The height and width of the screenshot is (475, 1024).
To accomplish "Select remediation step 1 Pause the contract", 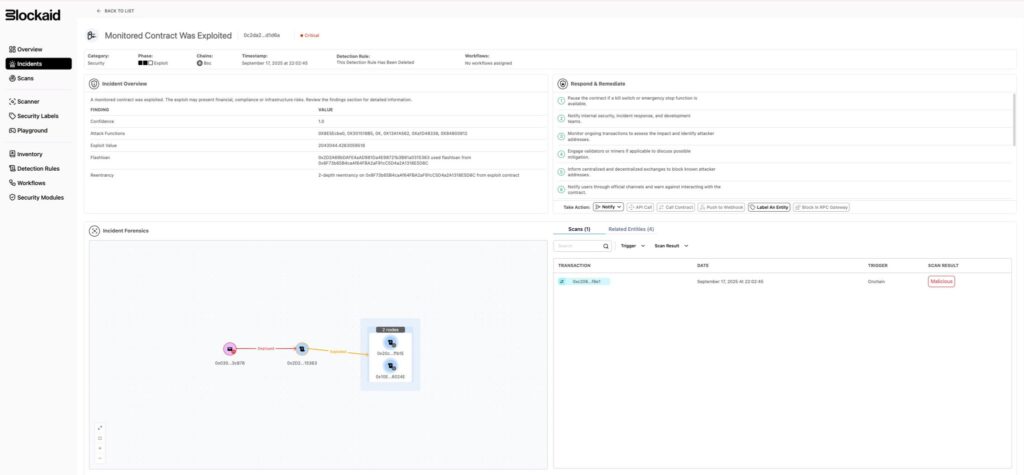I will click(x=783, y=100).
